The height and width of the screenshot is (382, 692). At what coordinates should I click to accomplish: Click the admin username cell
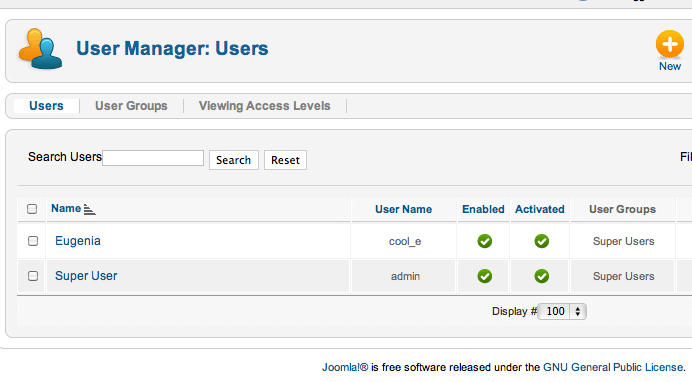pos(405,277)
